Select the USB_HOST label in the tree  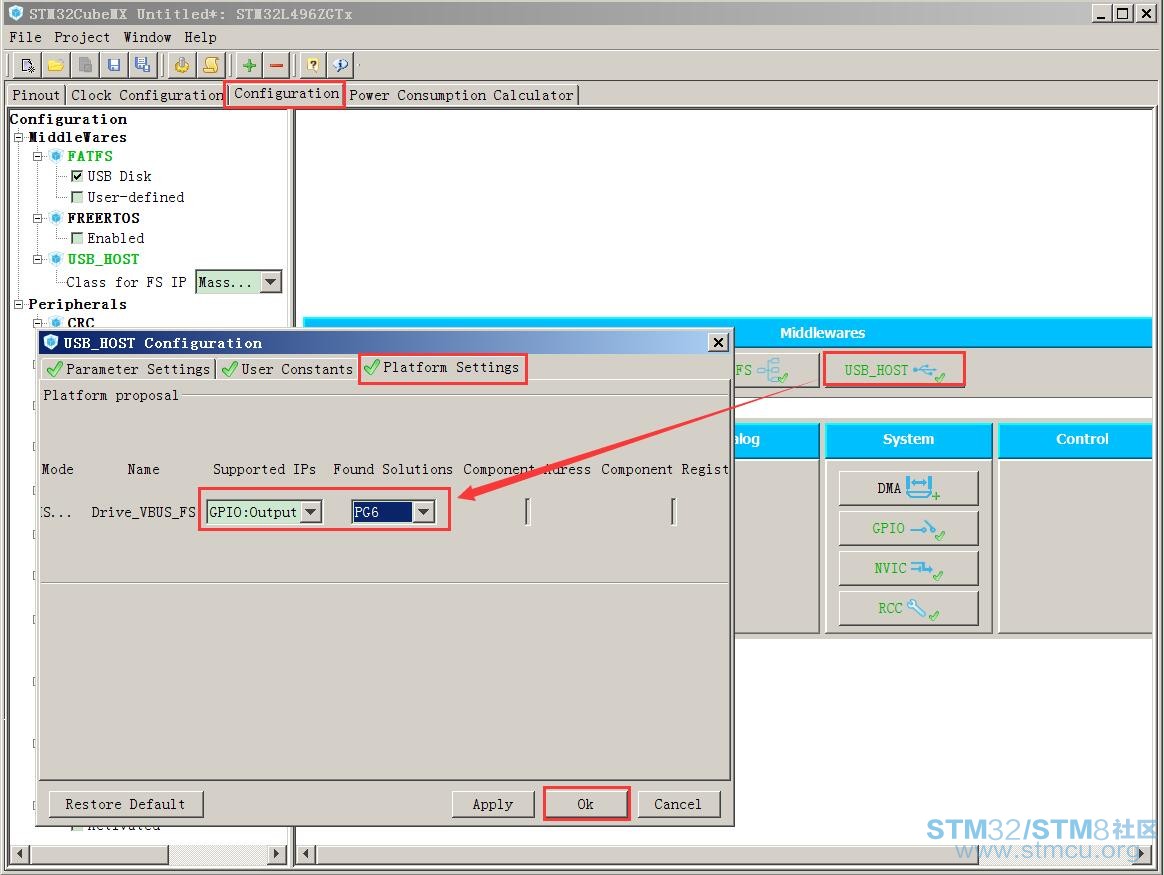point(103,259)
